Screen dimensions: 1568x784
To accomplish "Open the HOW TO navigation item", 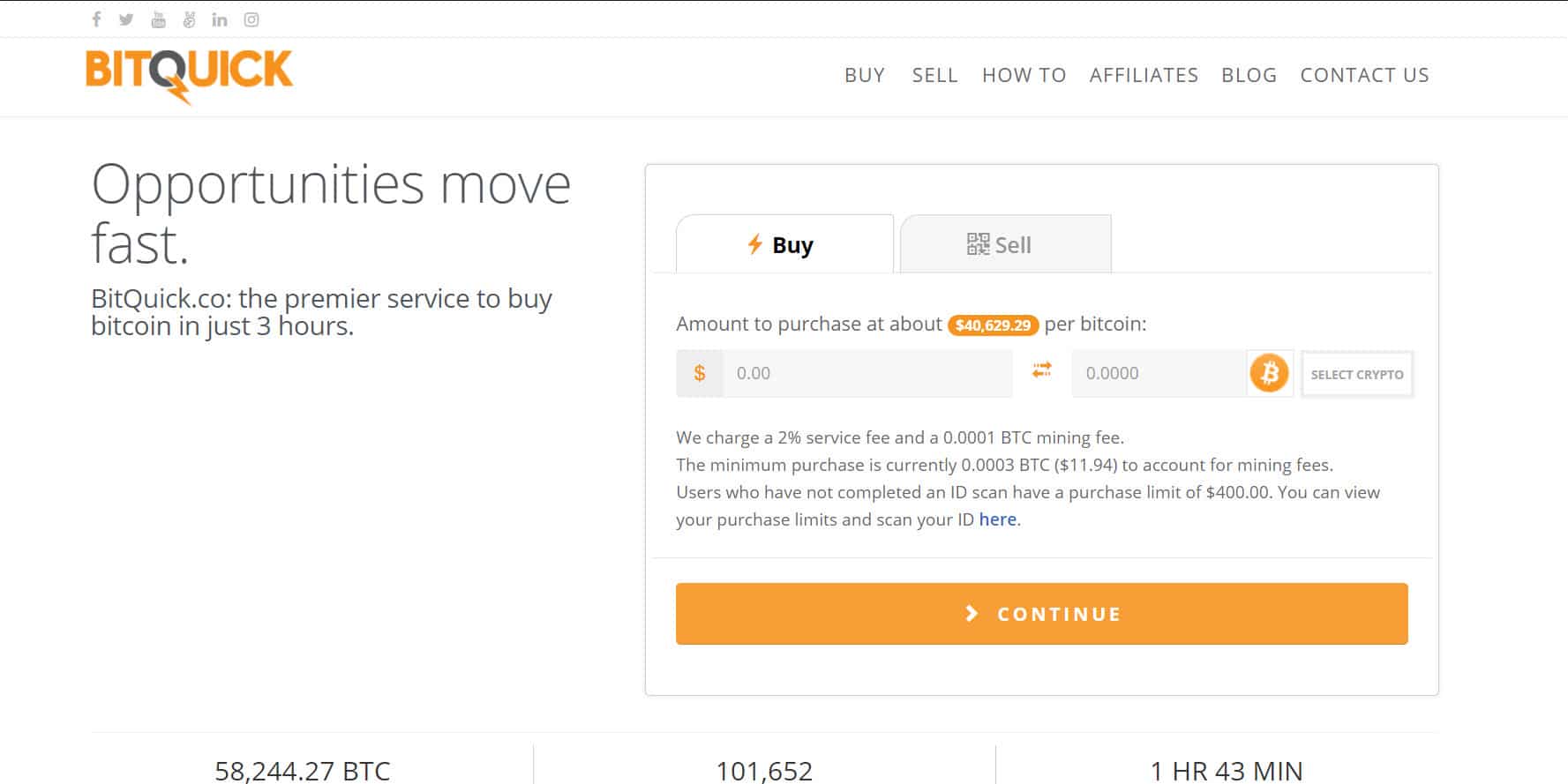I will click(x=1024, y=75).
